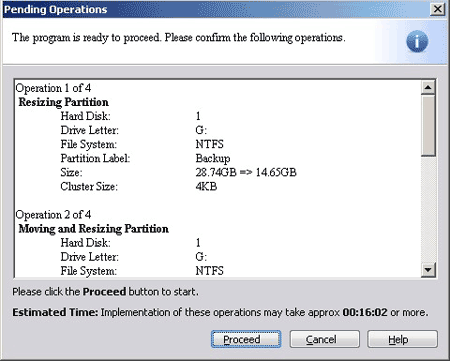Click the 'Size:' field name
The image size is (450, 361).
click(71, 172)
